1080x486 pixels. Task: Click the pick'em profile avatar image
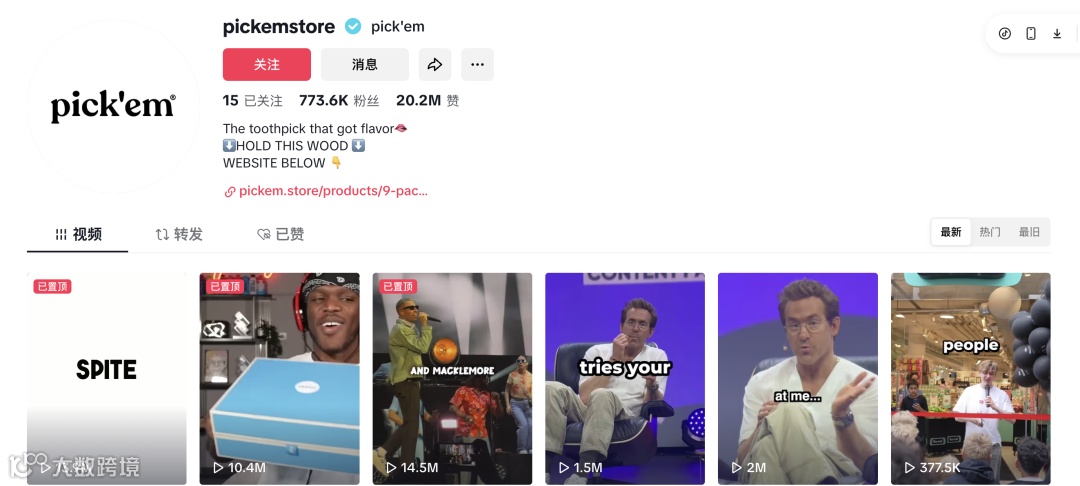(x=113, y=107)
